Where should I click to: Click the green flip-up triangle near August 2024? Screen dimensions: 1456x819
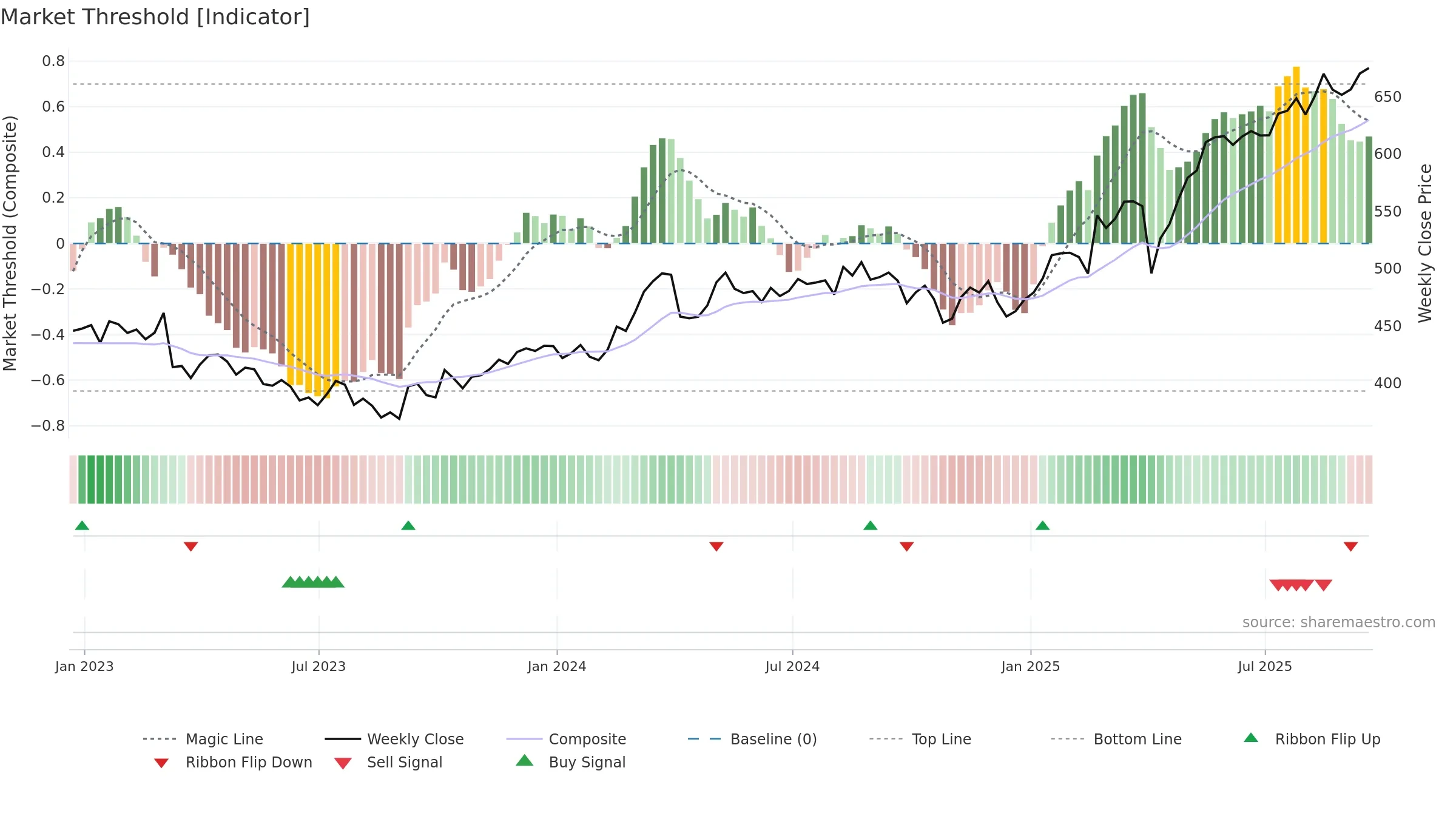point(871,525)
